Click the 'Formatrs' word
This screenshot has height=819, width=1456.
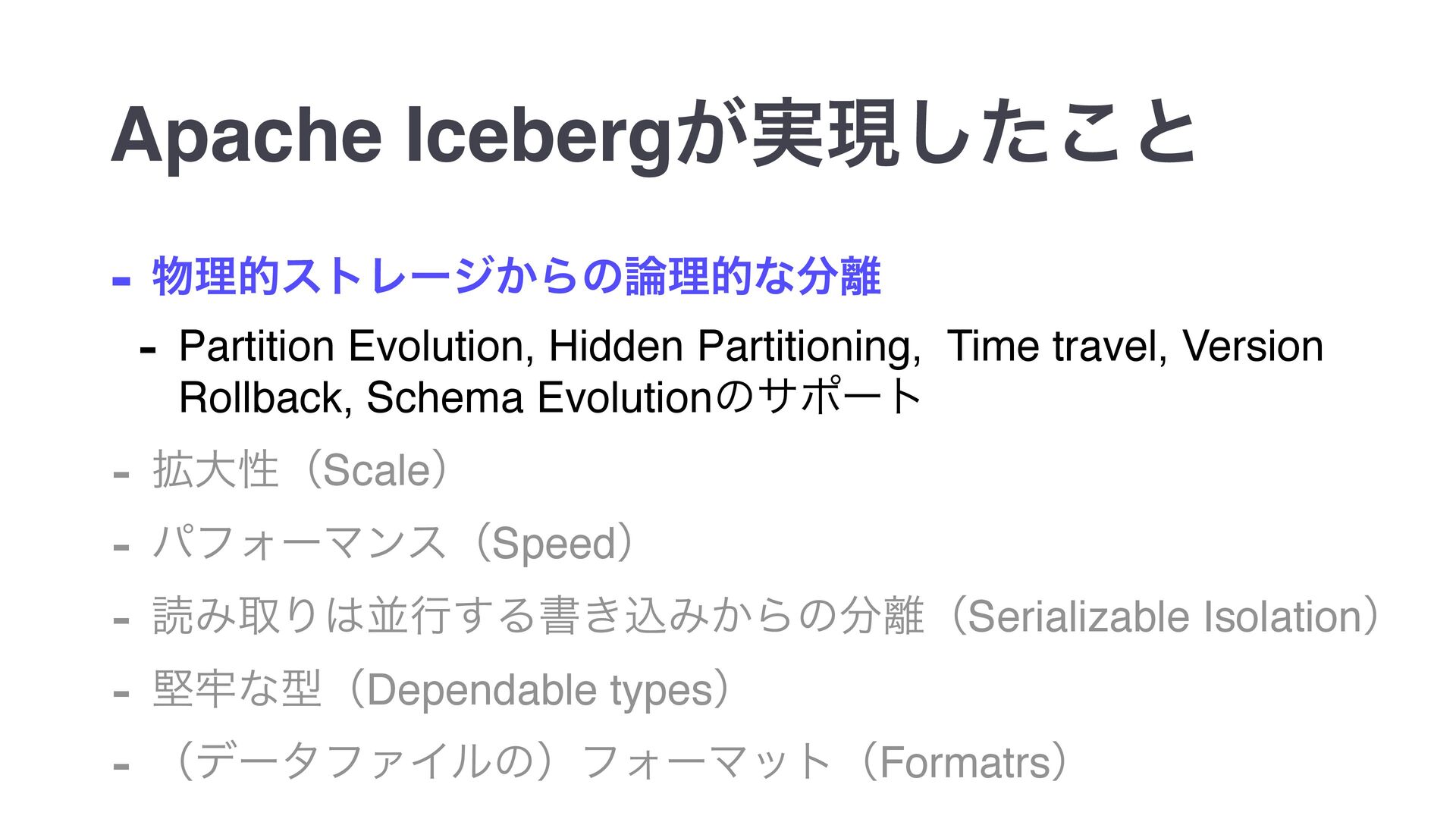tap(965, 762)
